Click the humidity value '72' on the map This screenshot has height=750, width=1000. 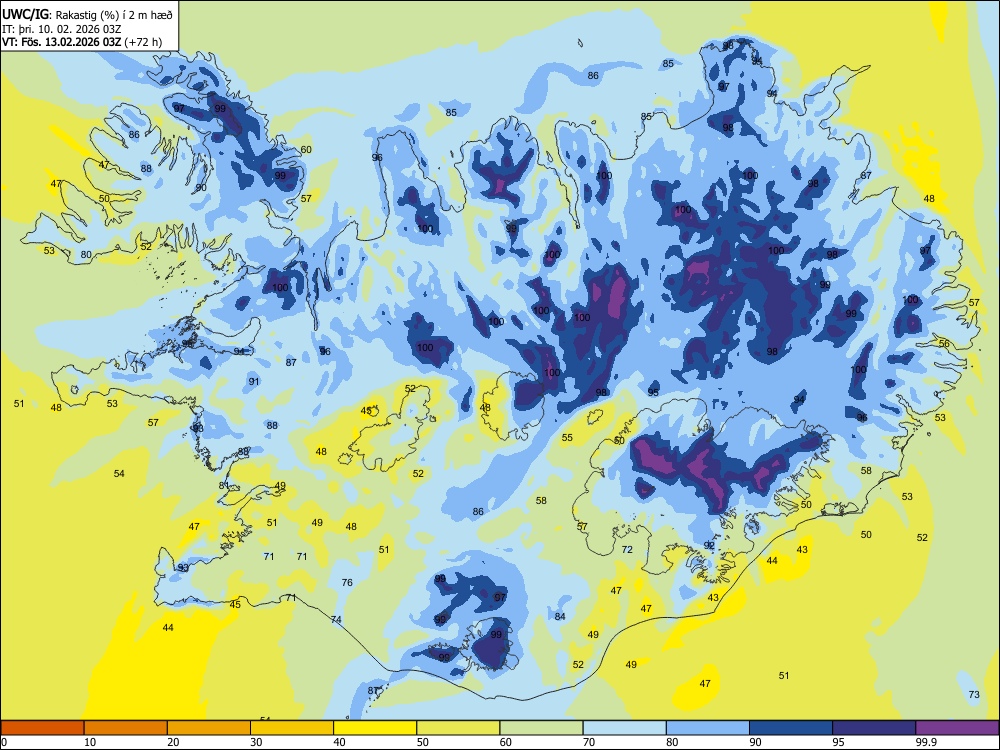click(627, 549)
